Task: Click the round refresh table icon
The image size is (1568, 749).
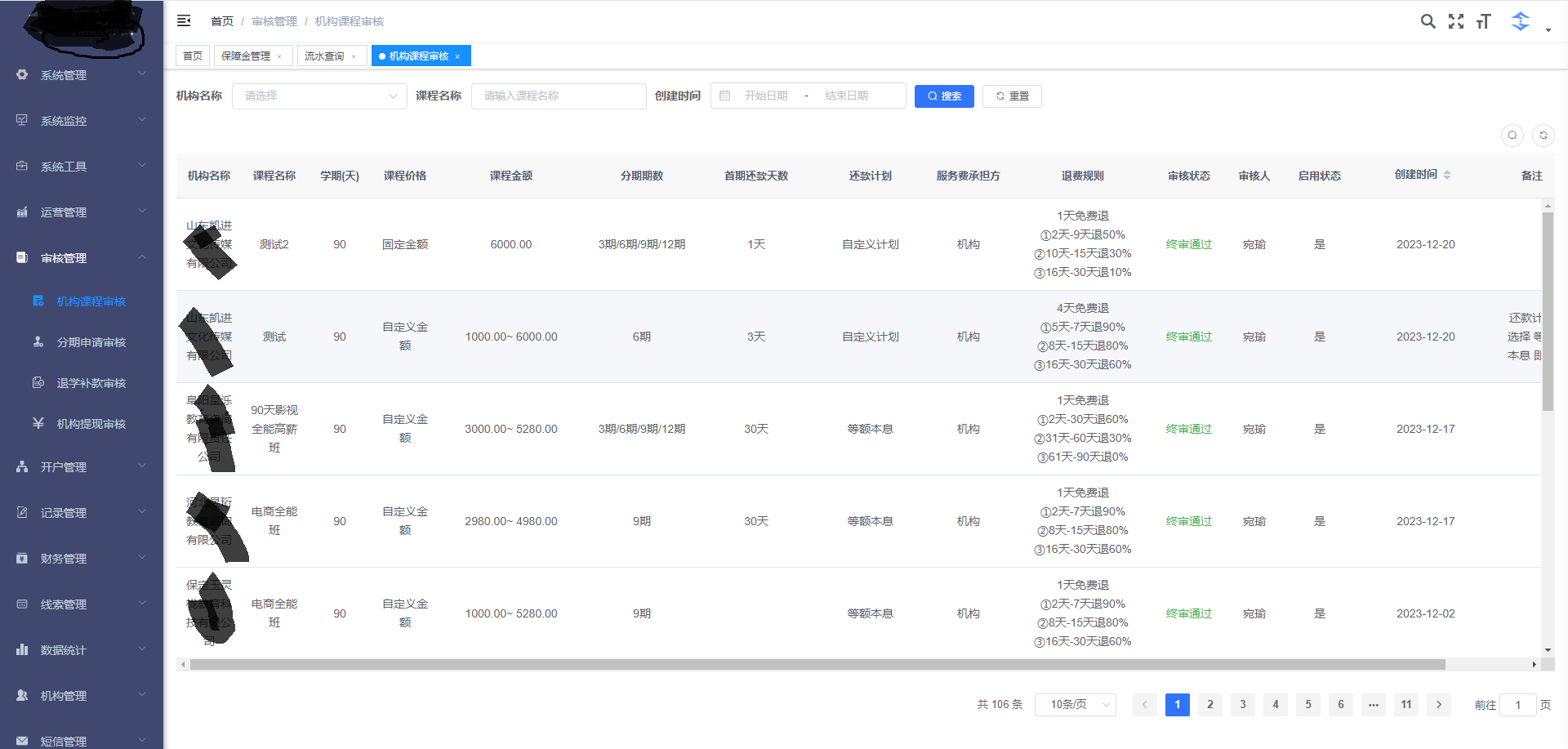Action: [x=1543, y=136]
